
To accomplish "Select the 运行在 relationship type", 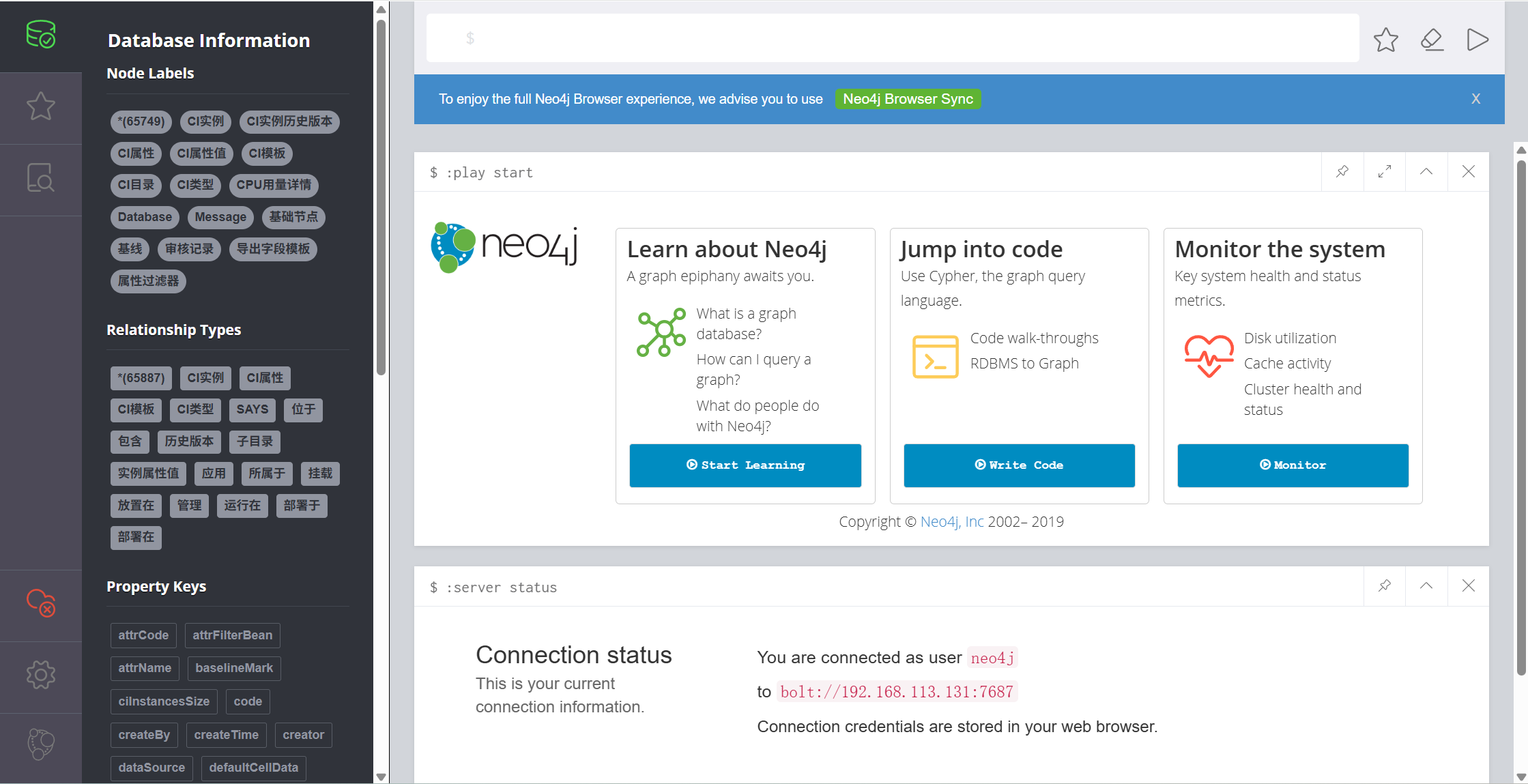I will click(x=242, y=506).
